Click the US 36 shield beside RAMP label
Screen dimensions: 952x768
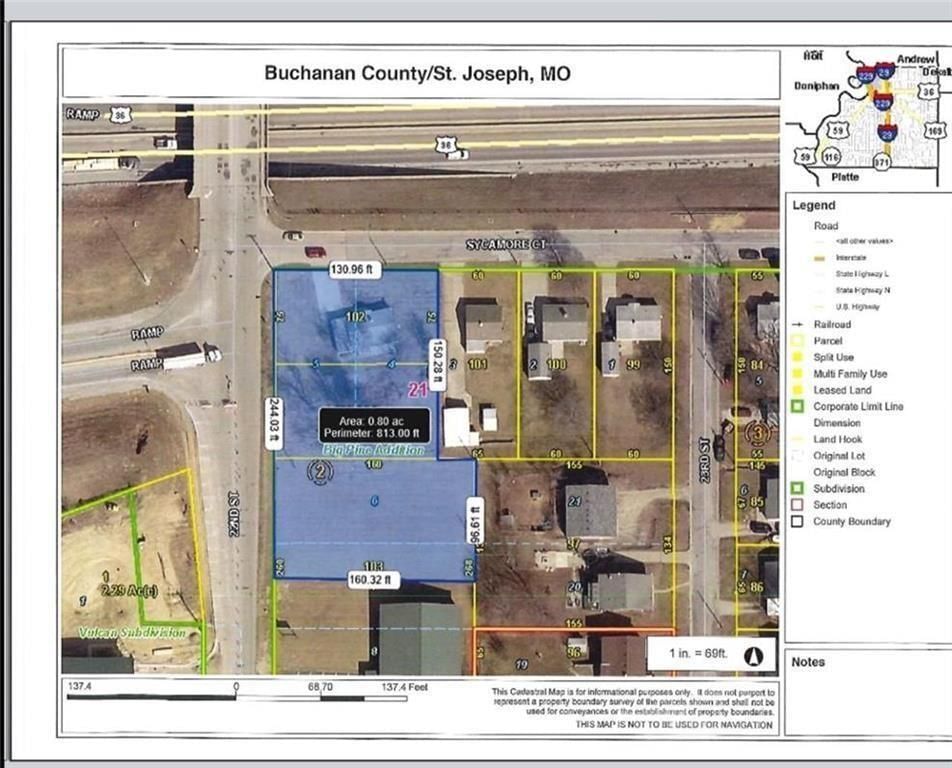click(x=120, y=115)
